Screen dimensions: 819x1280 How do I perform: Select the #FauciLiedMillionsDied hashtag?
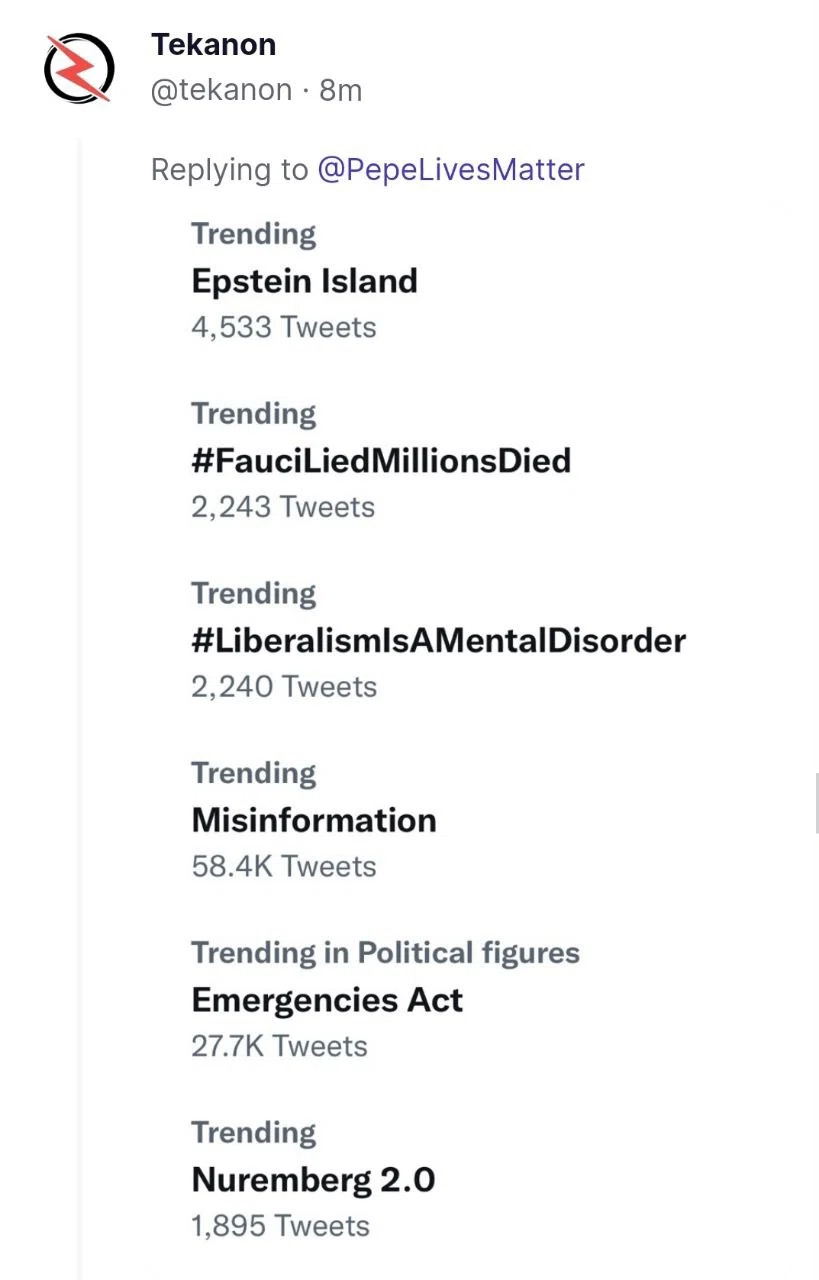click(x=381, y=461)
